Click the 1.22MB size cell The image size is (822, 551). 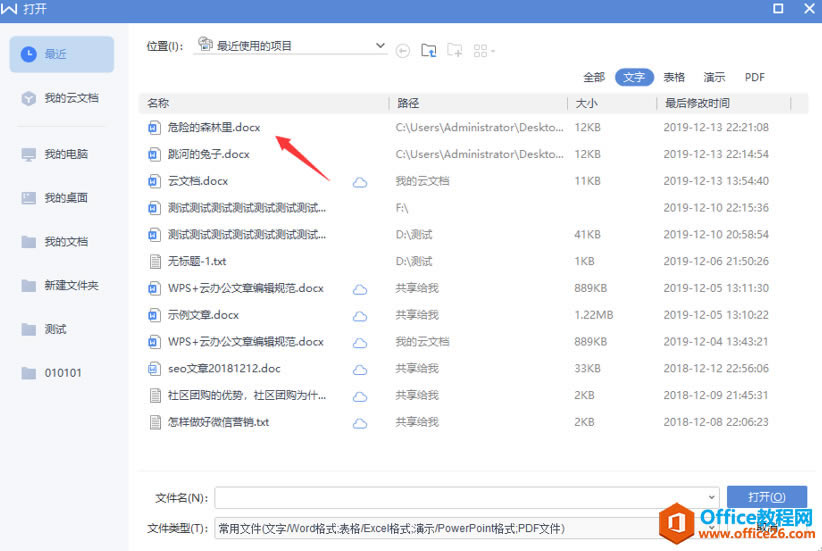[593, 315]
